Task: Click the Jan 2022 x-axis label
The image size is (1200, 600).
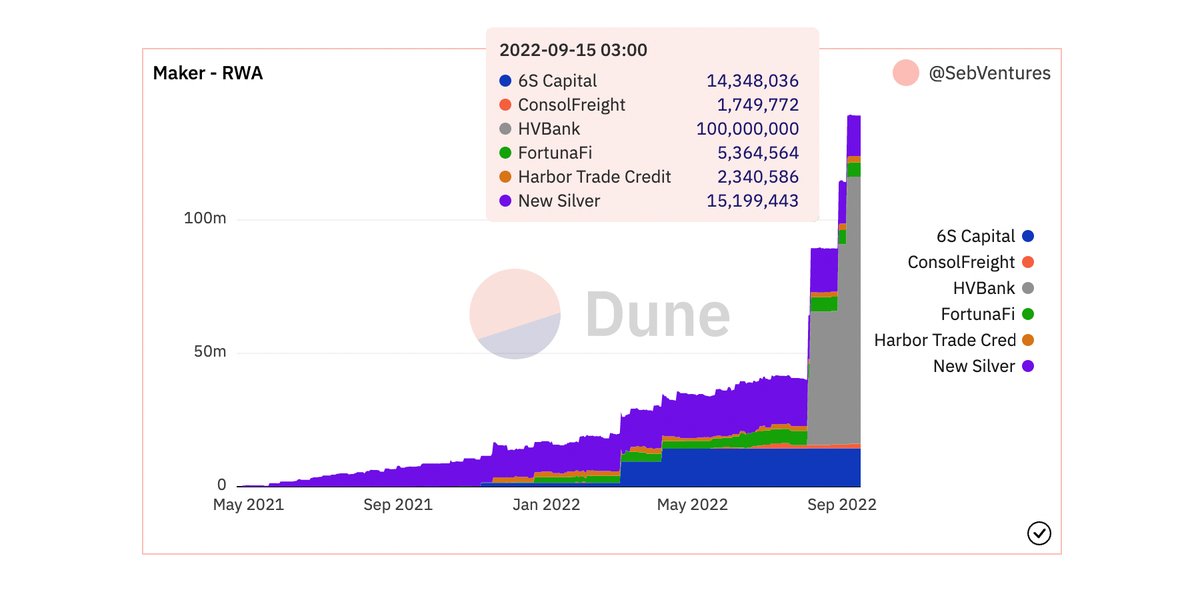Action: tap(545, 505)
